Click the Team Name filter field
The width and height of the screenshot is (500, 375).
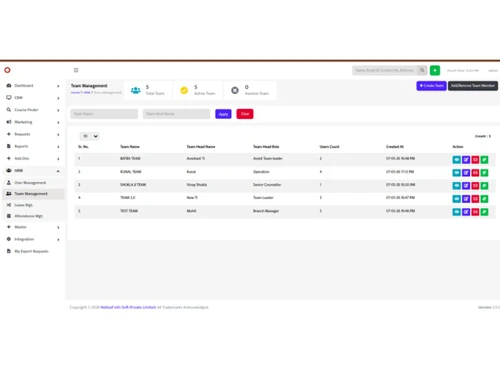[104, 114]
